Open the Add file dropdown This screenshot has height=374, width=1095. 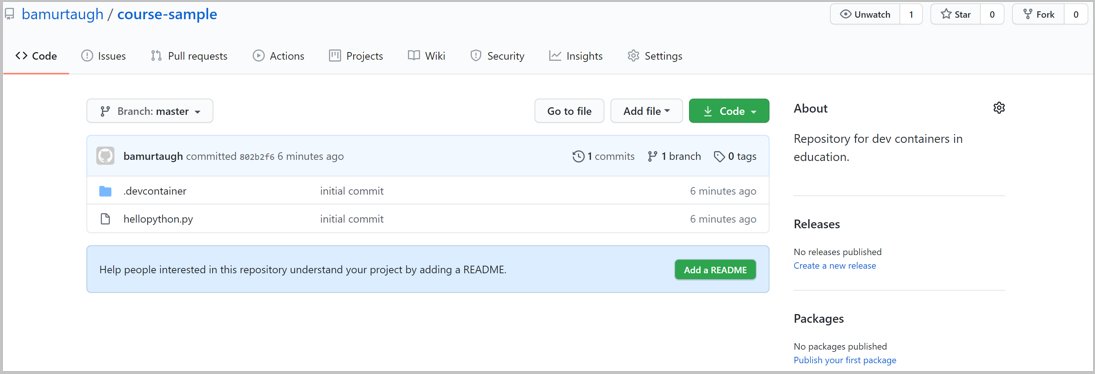click(x=647, y=111)
